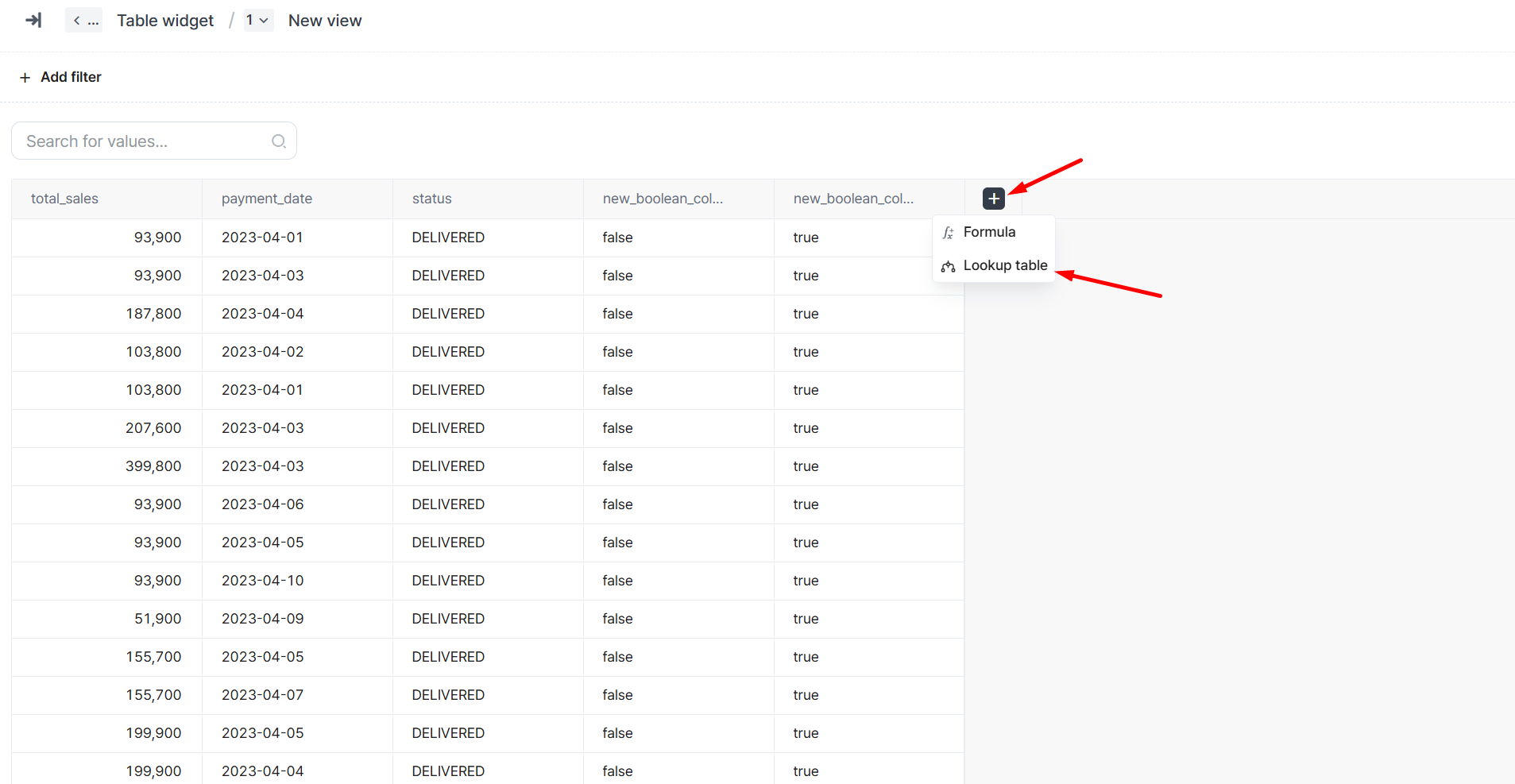
Task: Click the collapse sidebar arrow icon
Action: click(33, 21)
